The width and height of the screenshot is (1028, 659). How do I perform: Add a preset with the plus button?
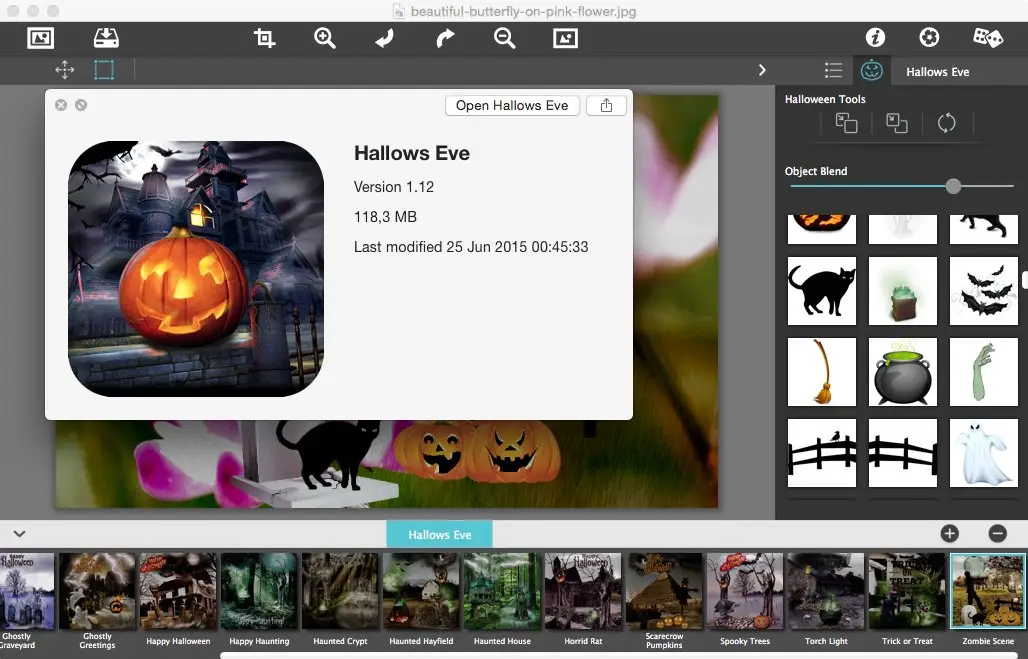click(949, 534)
